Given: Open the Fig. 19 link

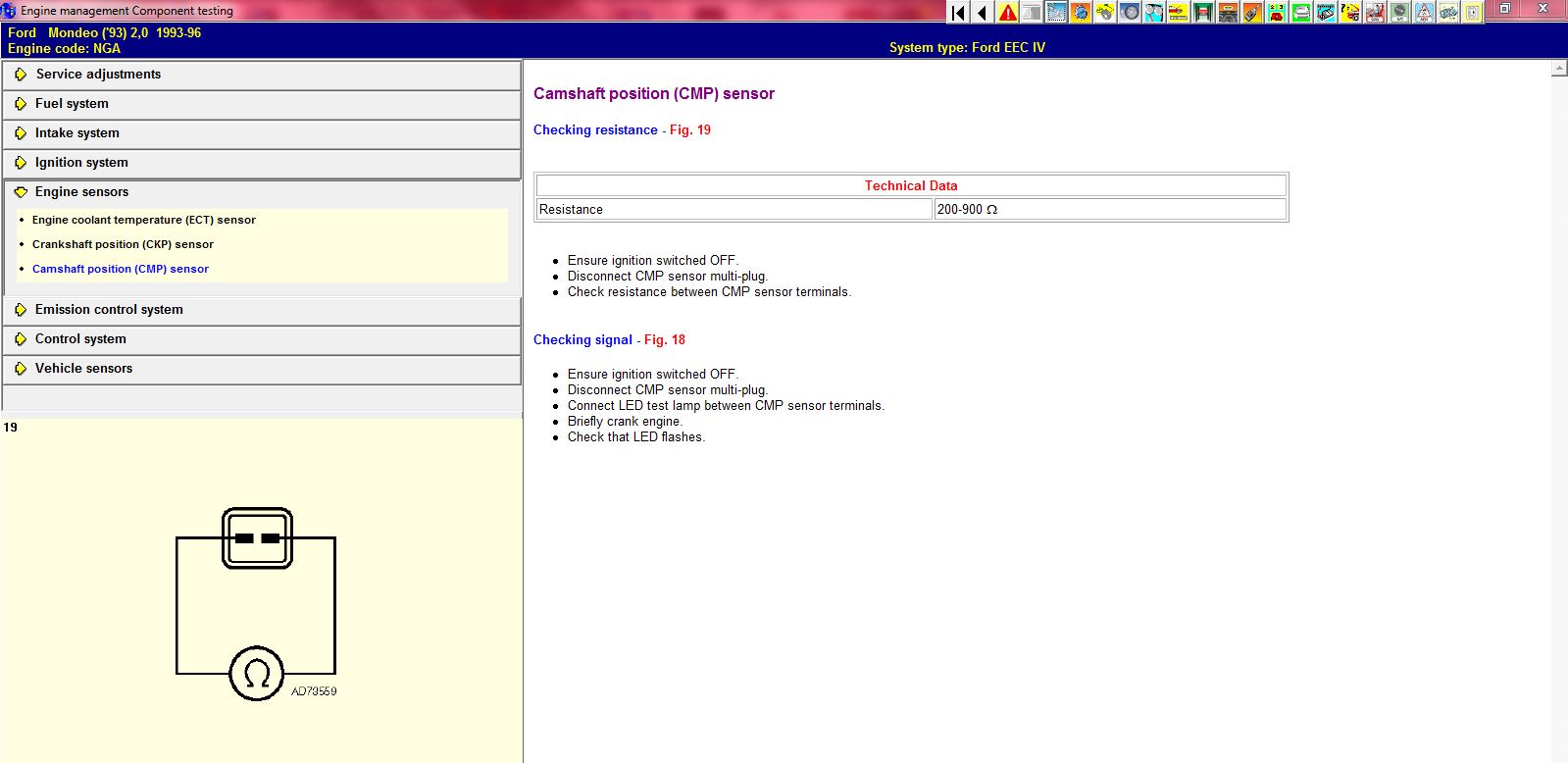Looking at the screenshot, I should pos(689,130).
